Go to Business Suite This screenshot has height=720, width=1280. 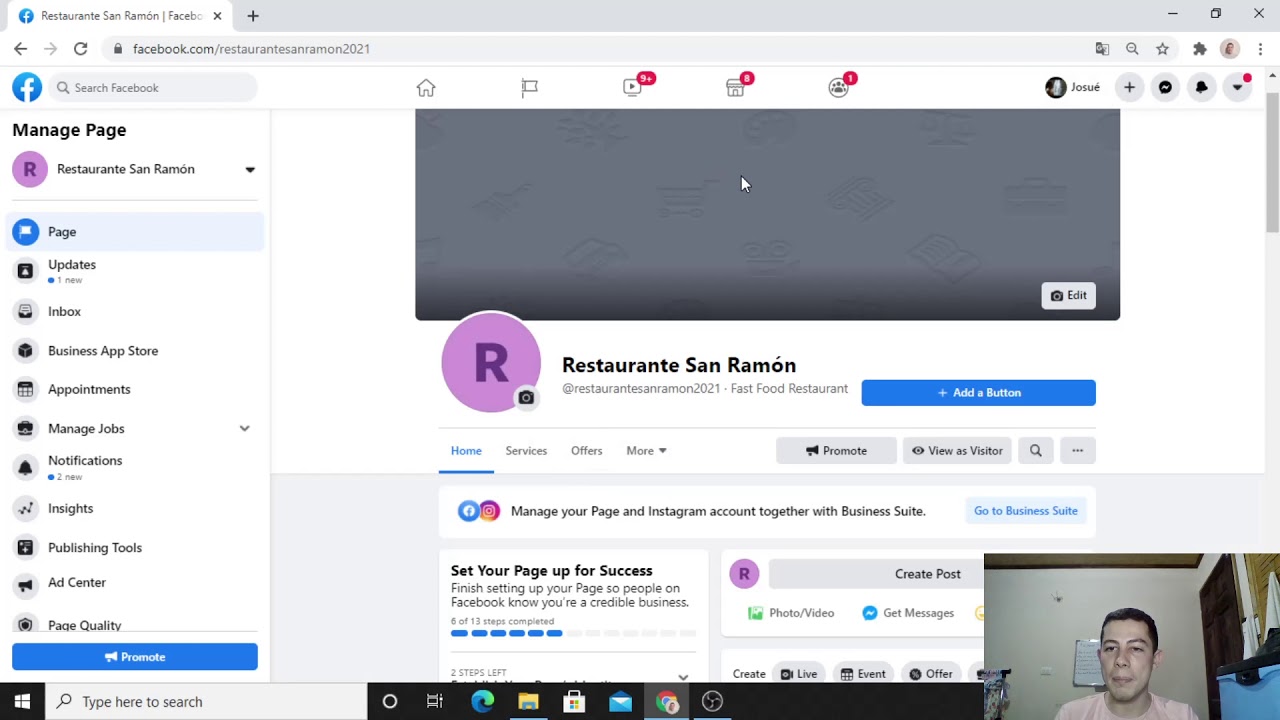click(1026, 511)
